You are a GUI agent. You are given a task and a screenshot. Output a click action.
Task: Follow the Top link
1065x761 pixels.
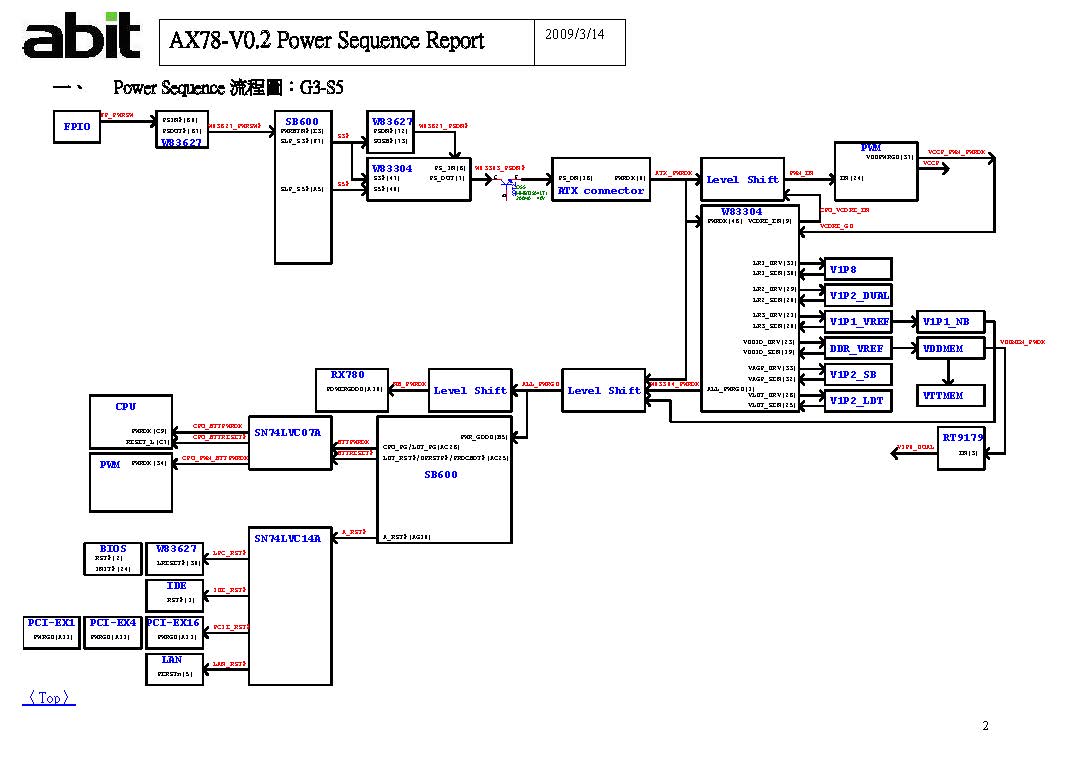49,698
